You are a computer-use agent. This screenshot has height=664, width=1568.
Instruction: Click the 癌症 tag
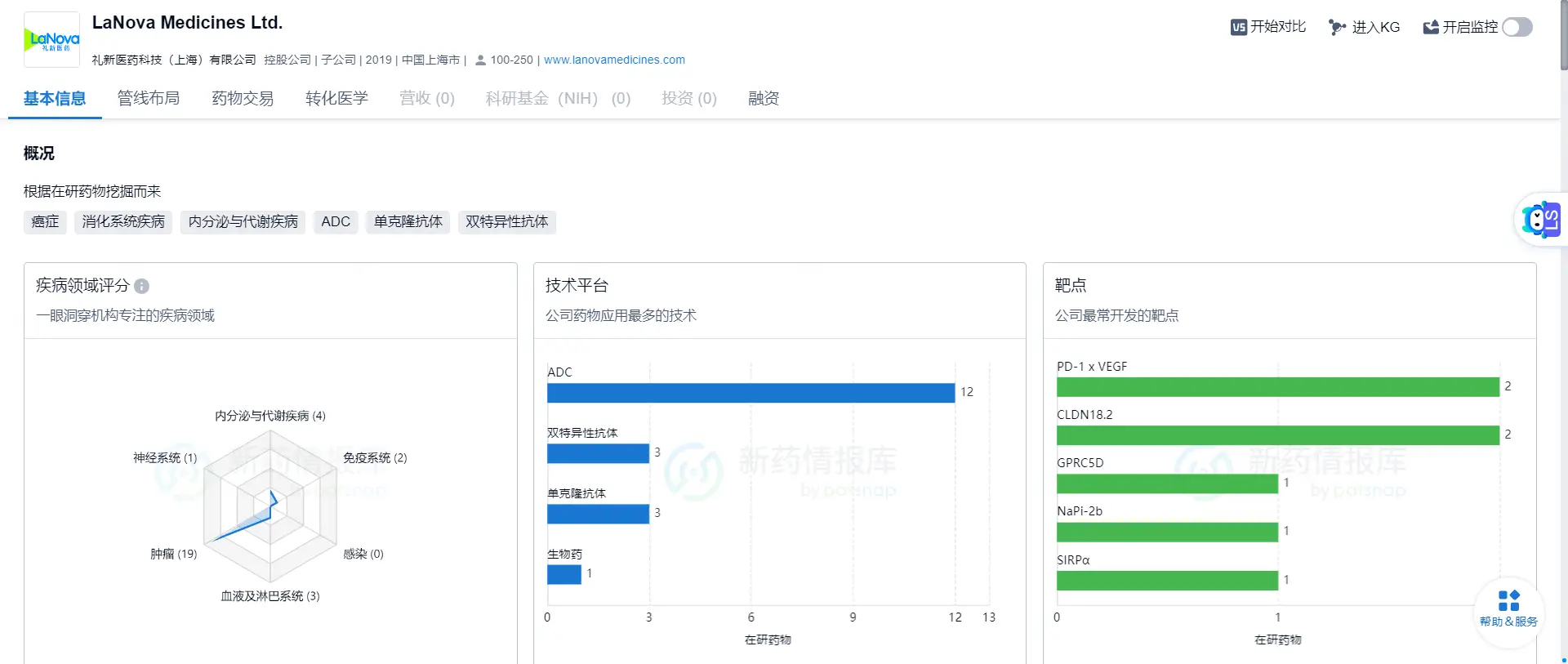tap(45, 221)
